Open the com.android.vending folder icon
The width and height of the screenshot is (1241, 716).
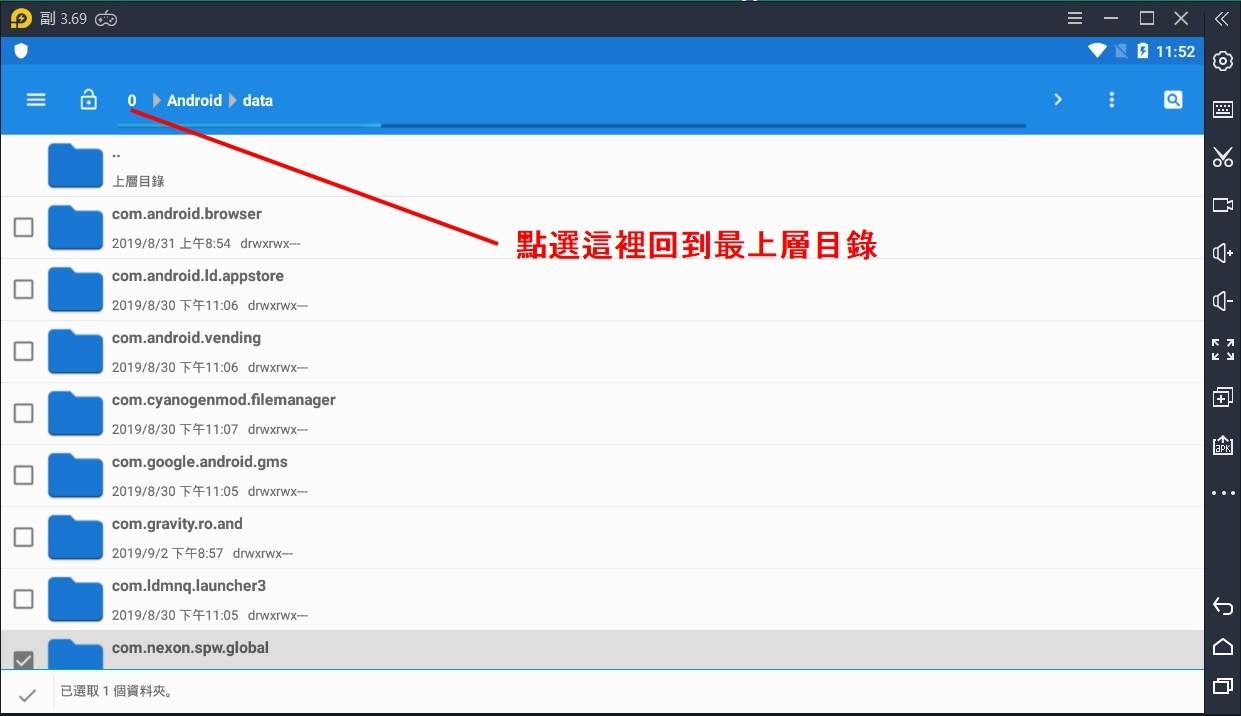tap(75, 352)
